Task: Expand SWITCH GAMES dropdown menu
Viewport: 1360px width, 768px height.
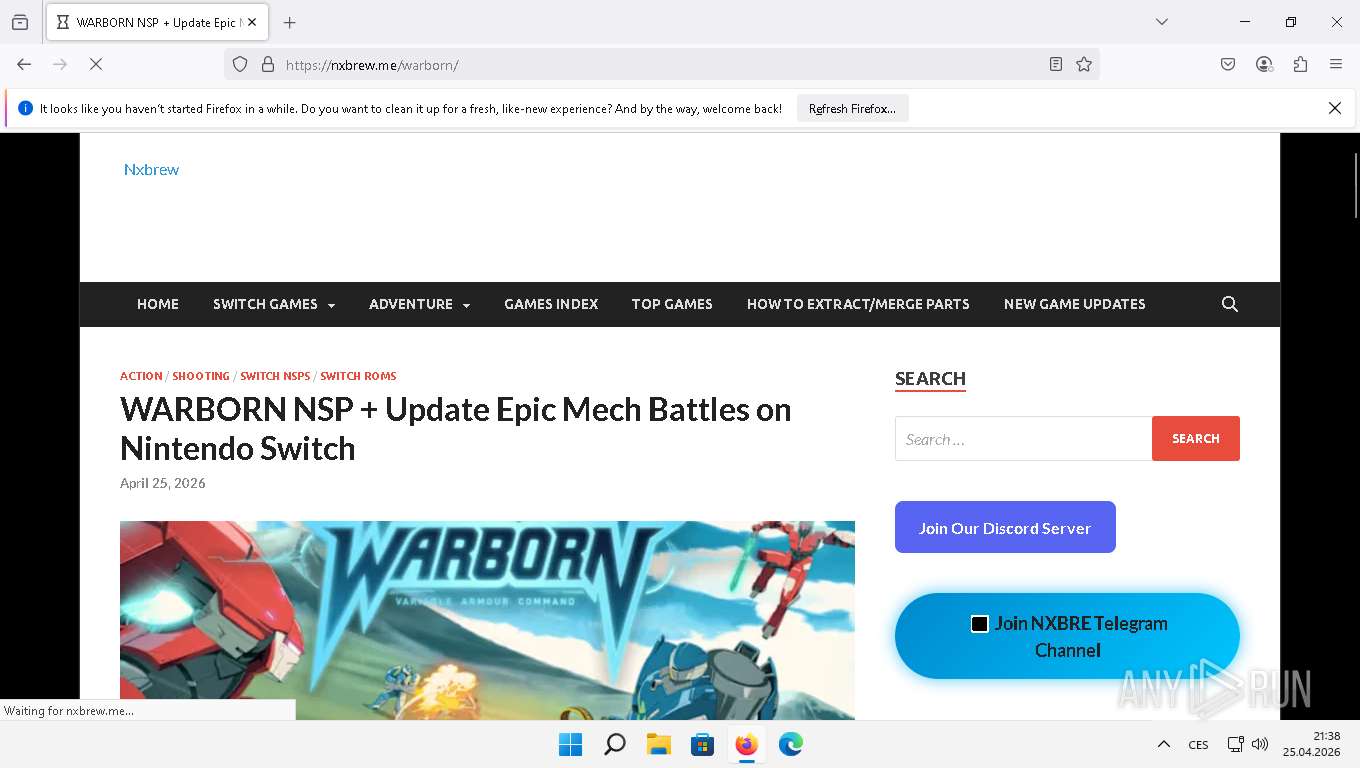Action: (274, 304)
